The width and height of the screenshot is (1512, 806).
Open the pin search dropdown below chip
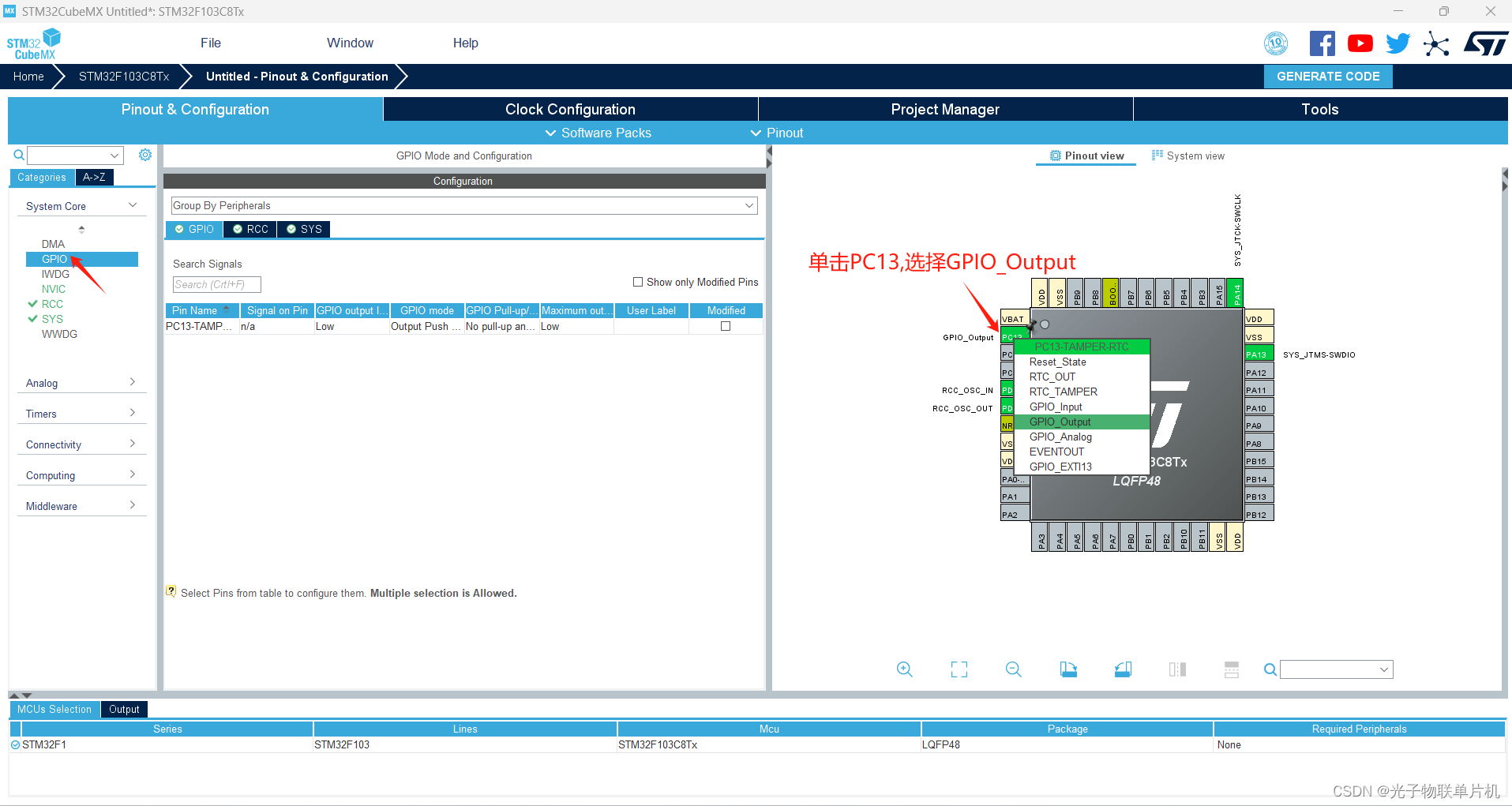click(1337, 669)
